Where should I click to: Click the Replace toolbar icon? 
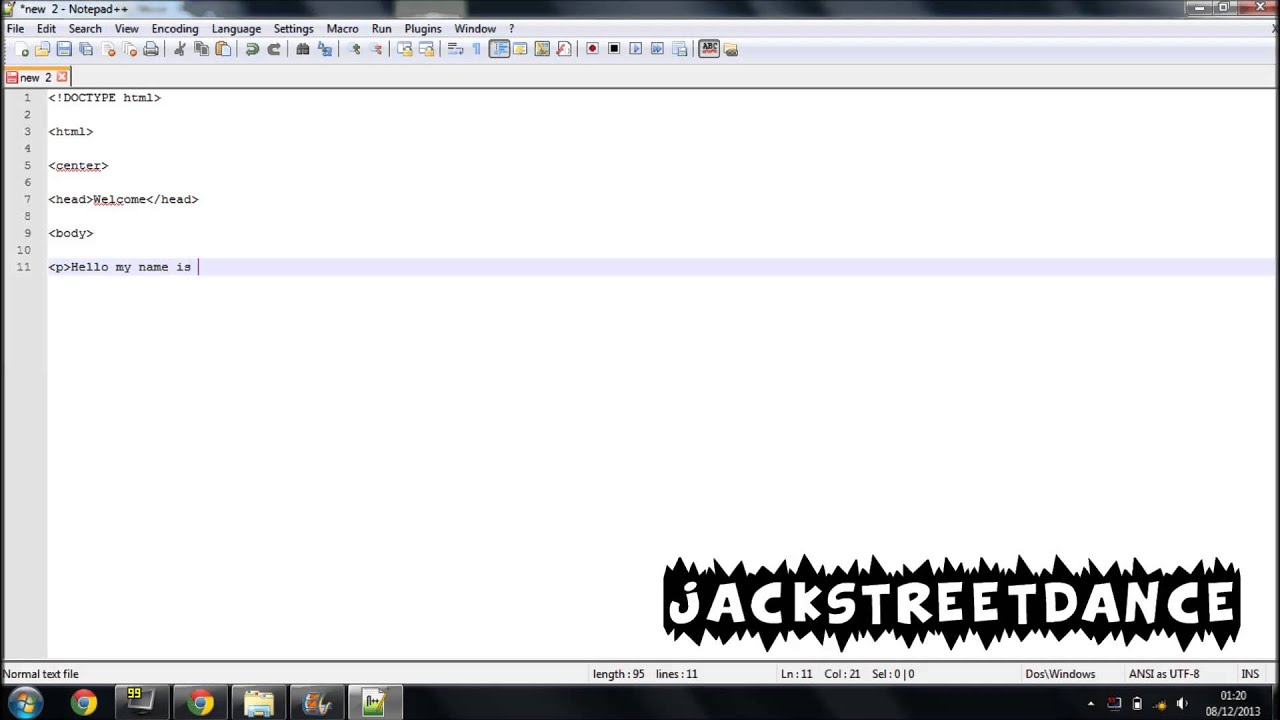325,49
